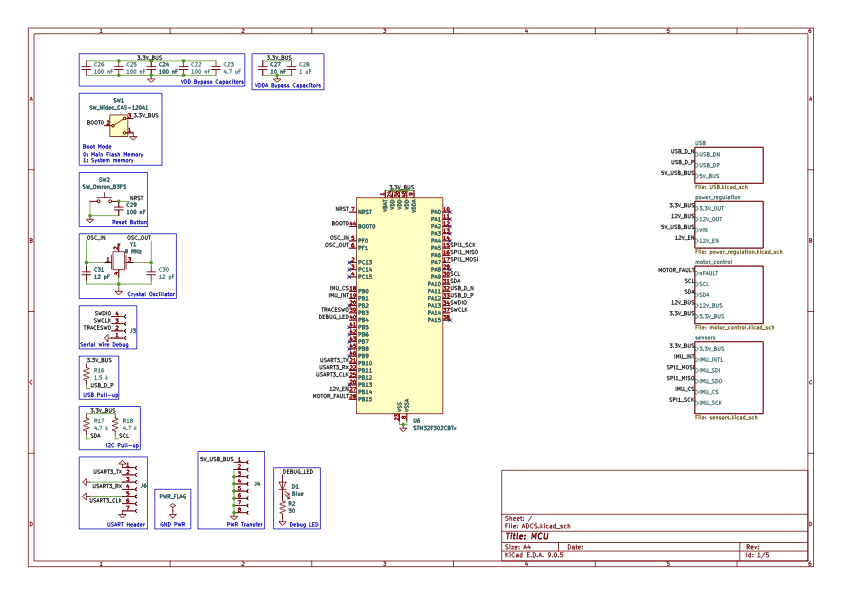Click 'File: motor_control.kicad_sch' label

coord(734,327)
